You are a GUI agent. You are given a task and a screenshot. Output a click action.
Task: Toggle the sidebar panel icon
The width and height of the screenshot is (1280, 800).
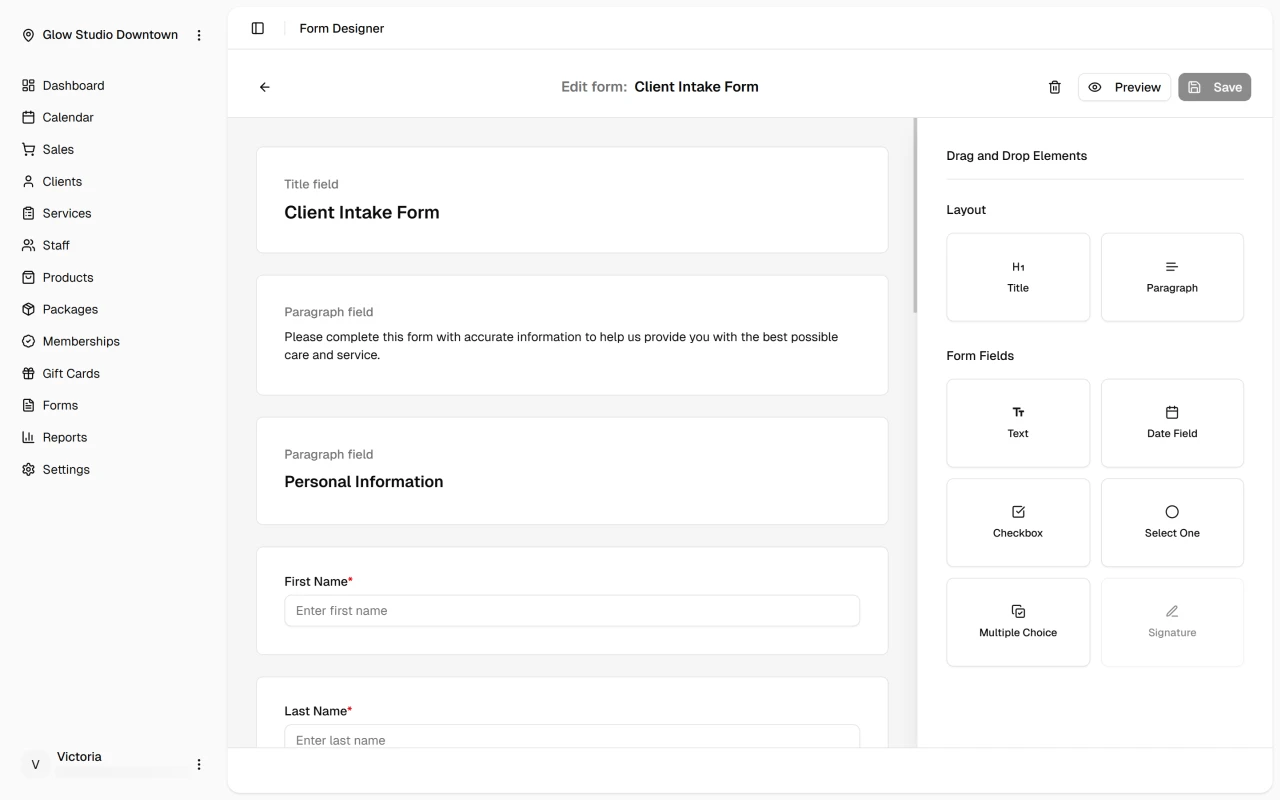(x=258, y=29)
